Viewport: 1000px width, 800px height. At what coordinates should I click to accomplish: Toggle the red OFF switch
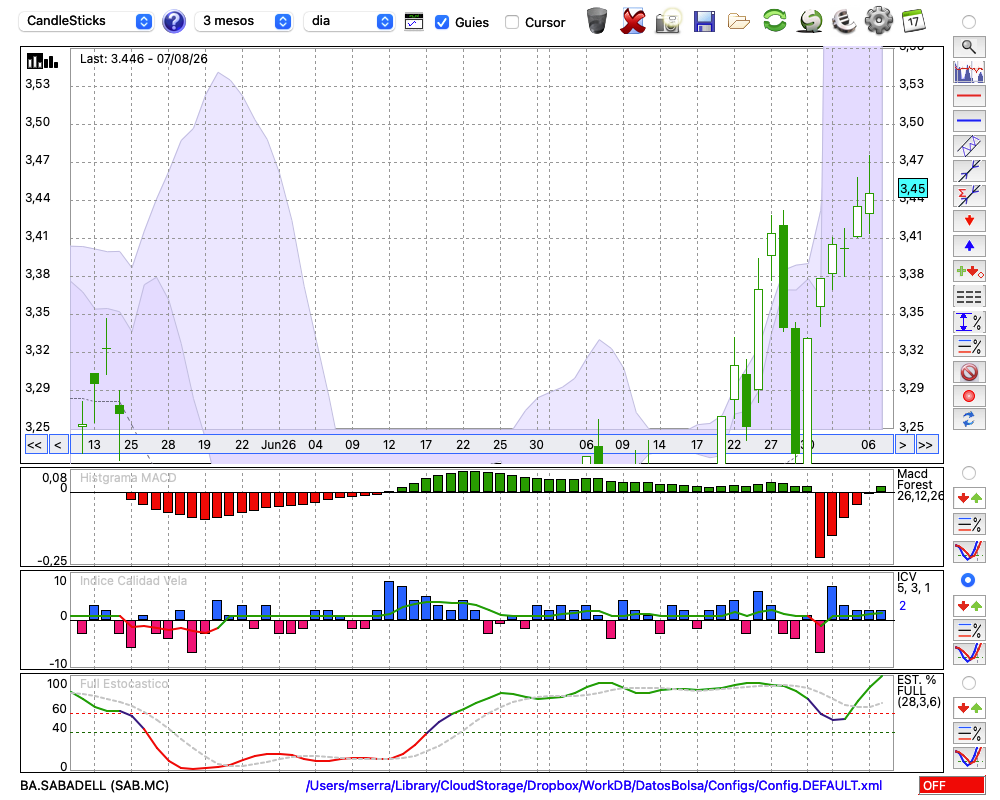pos(952,785)
